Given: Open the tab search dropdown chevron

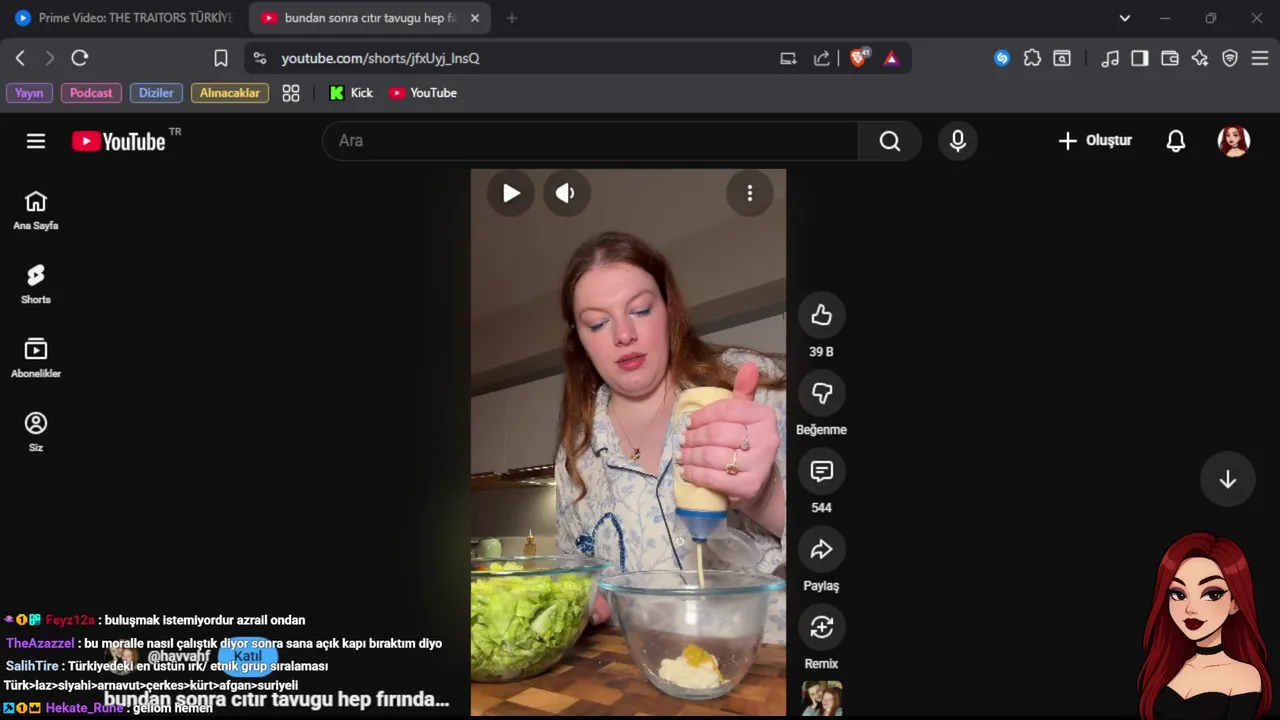Looking at the screenshot, I should [1125, 18].
